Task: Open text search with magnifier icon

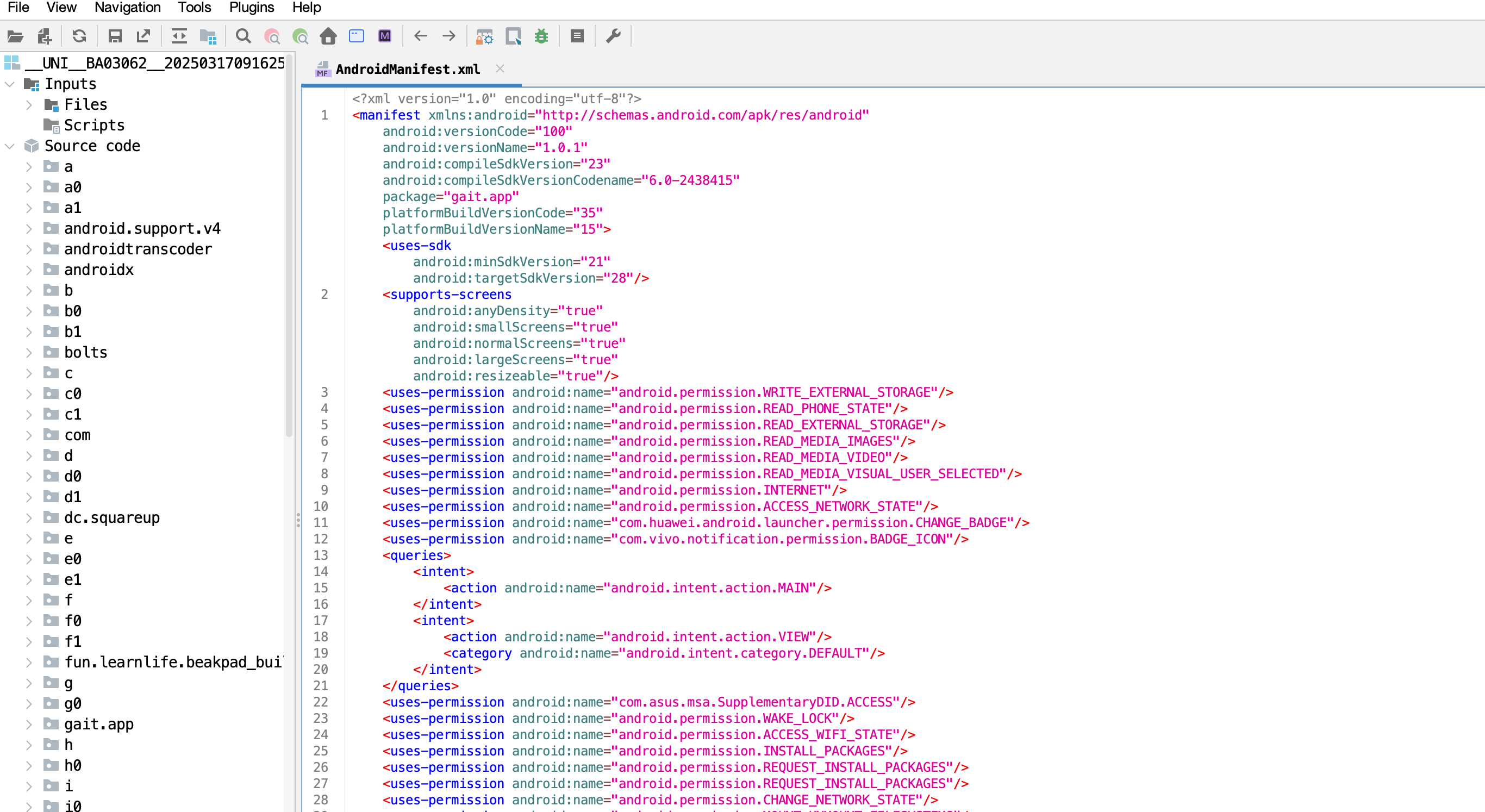Action: click(244, 36)
